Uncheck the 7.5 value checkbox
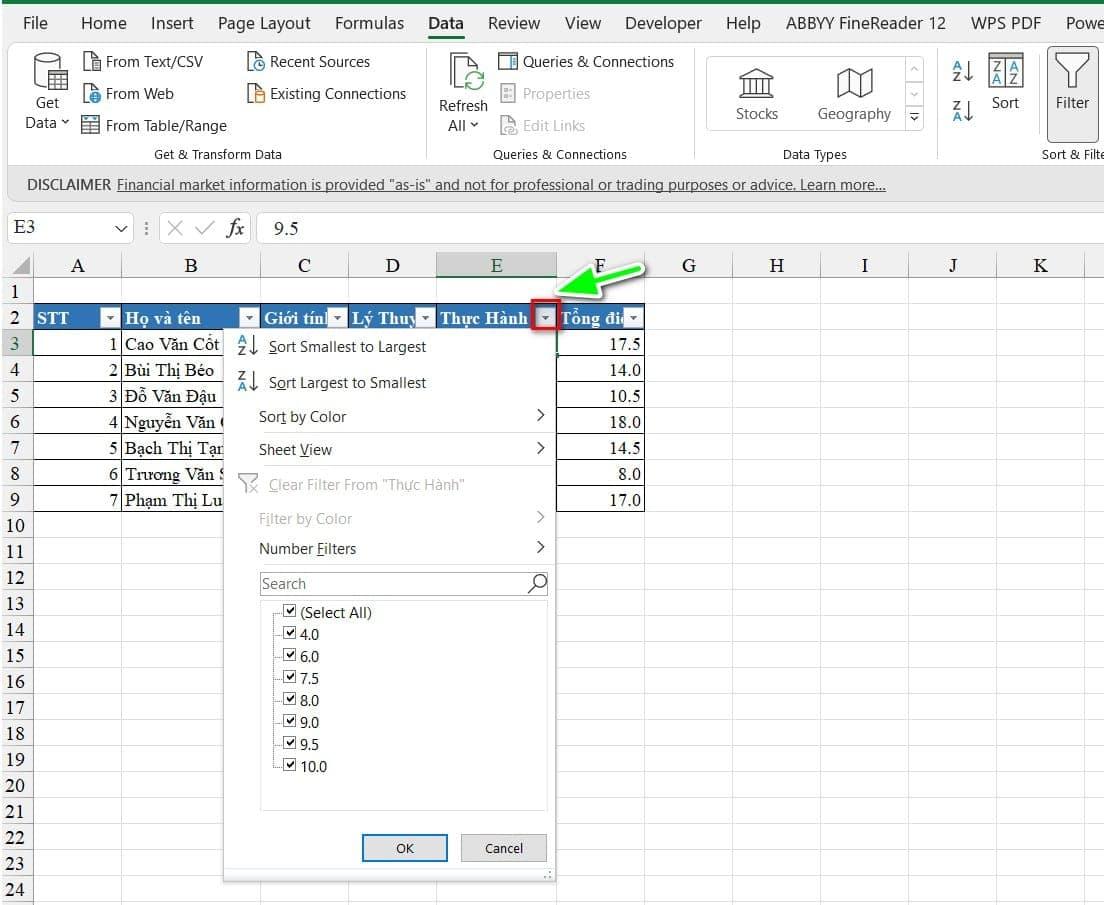 point(290,678)
